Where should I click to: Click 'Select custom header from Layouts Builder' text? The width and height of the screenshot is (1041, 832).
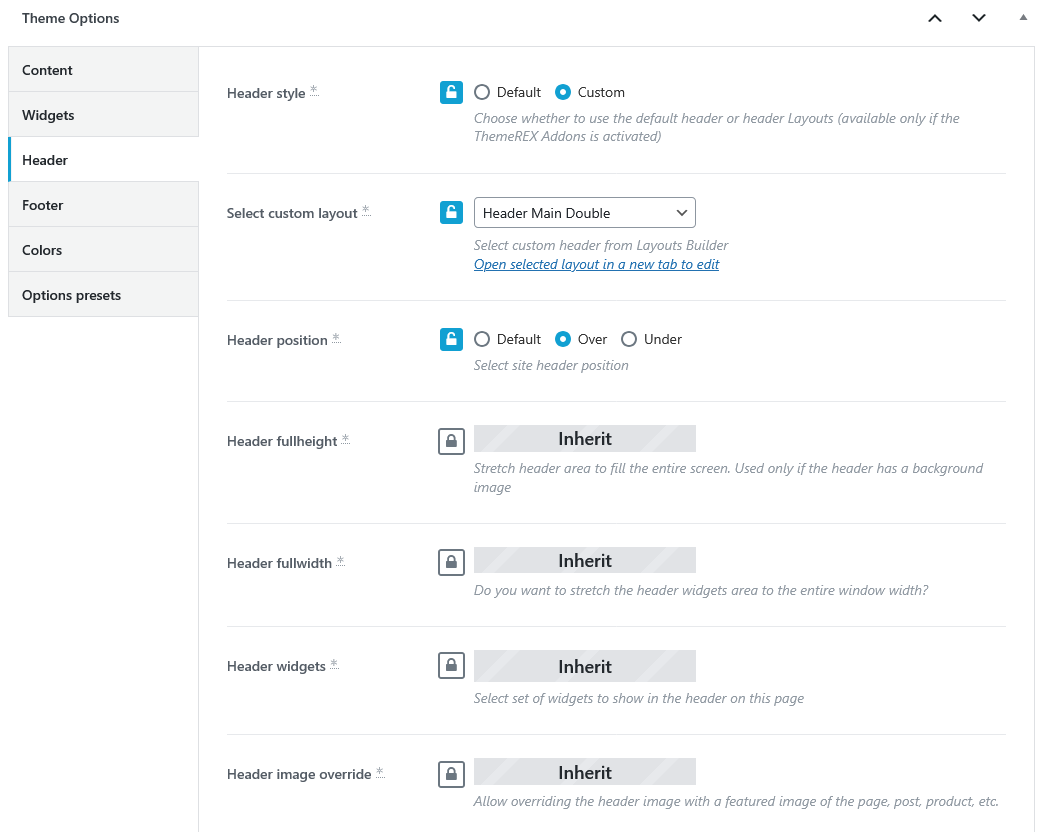pos(601,245)
